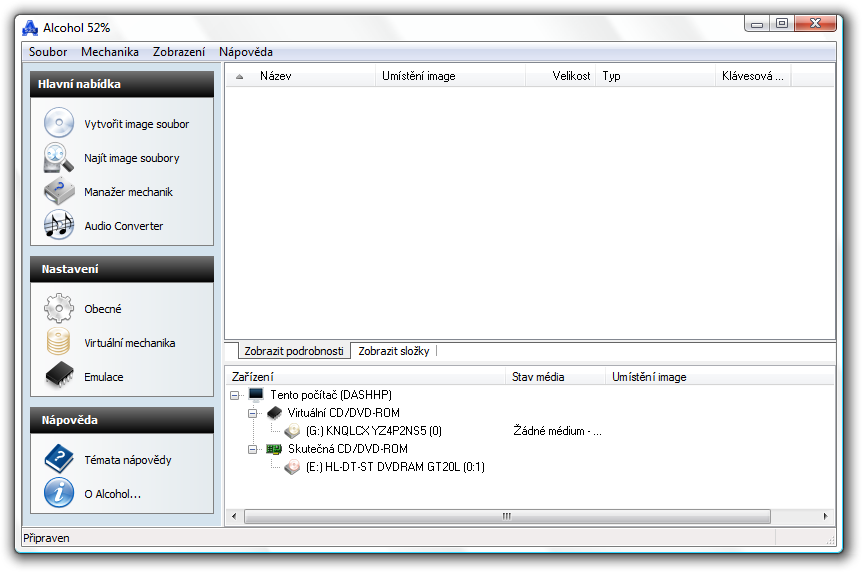Select Skutečná CD/DVD-ROM tree item
Image resolution: width=862 pixels, height=572 pixels.
(x=348, y=449)
